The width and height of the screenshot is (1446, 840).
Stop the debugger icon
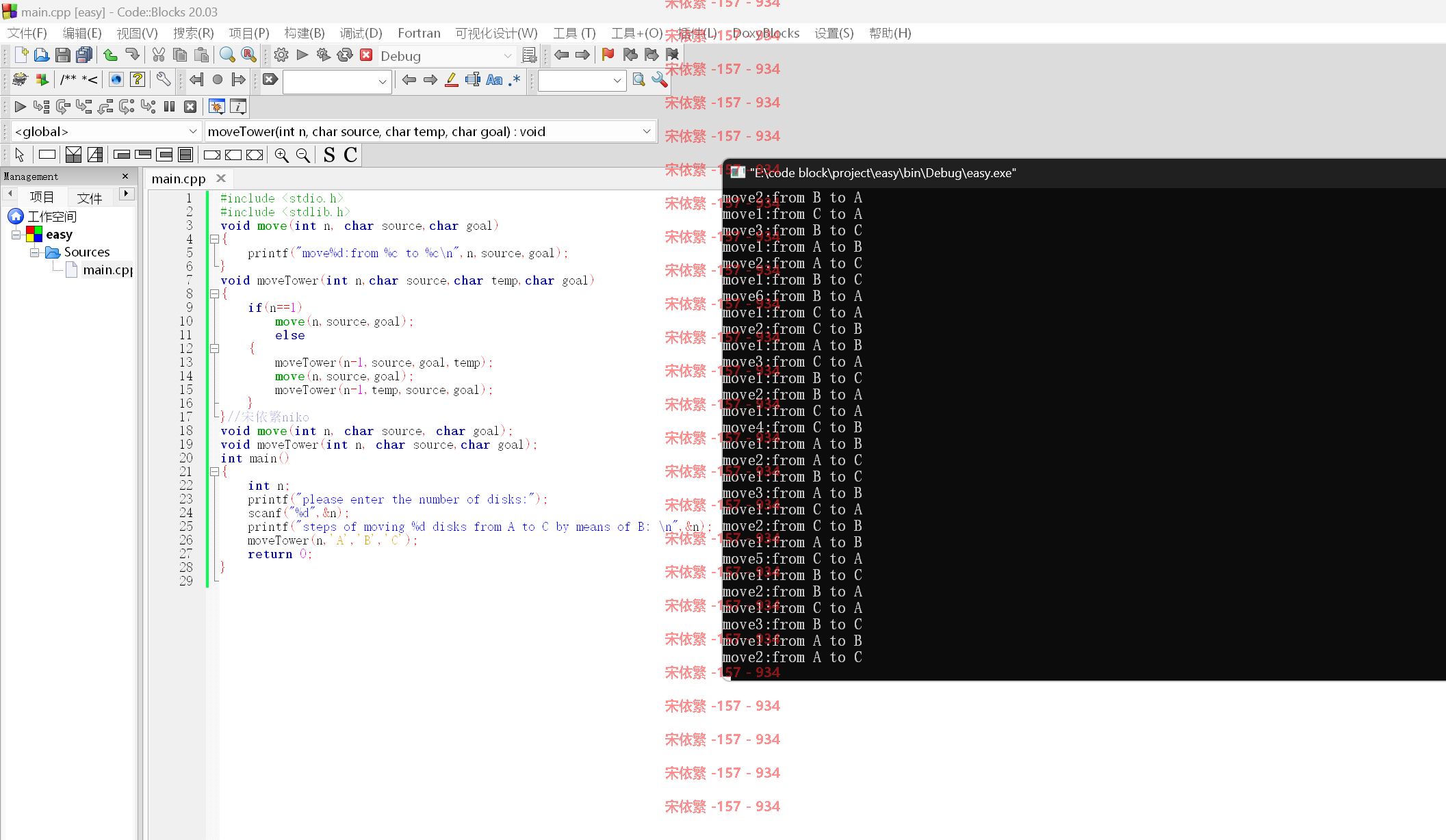[x=191, y=107]
